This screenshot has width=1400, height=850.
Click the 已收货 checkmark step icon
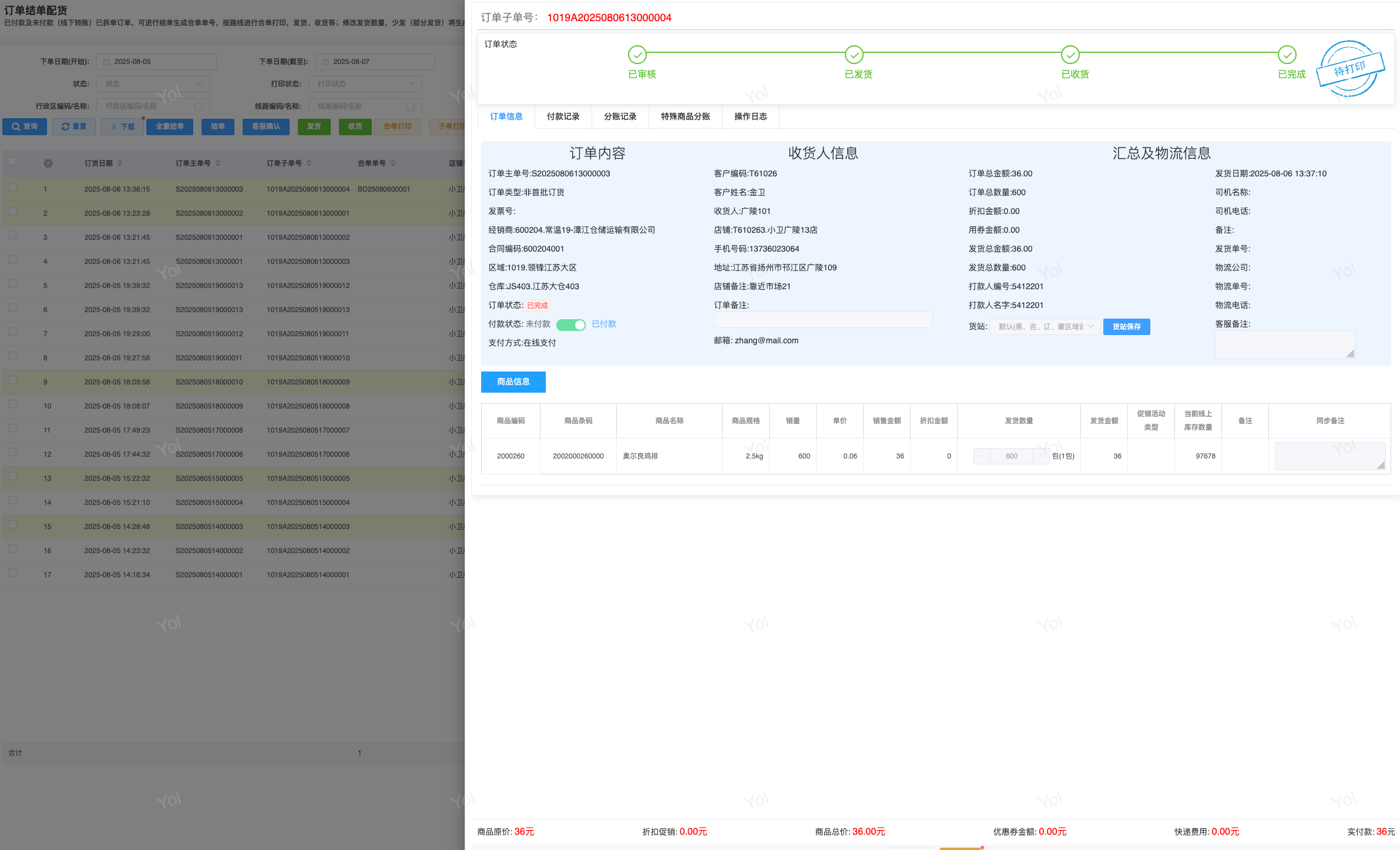1070,55
